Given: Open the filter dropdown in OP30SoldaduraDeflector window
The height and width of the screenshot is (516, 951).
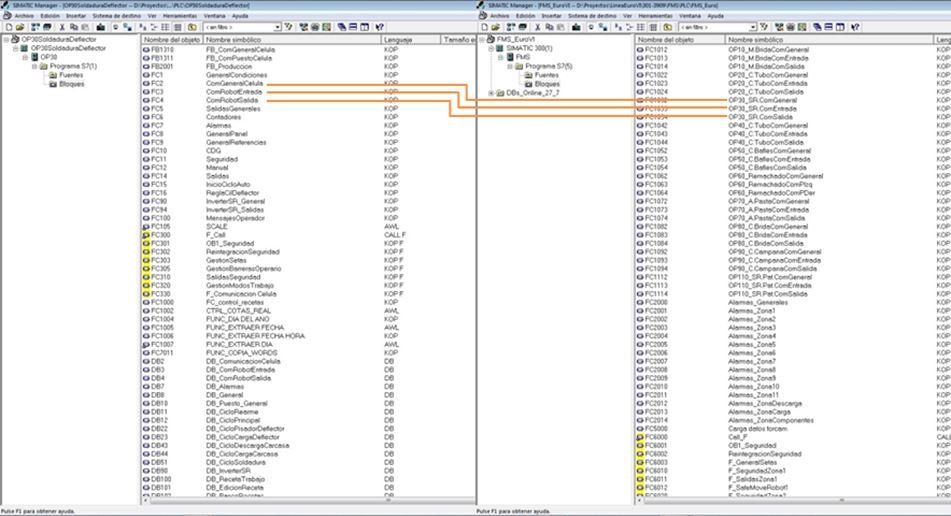Looking at the screenshot, I should 278,27.
